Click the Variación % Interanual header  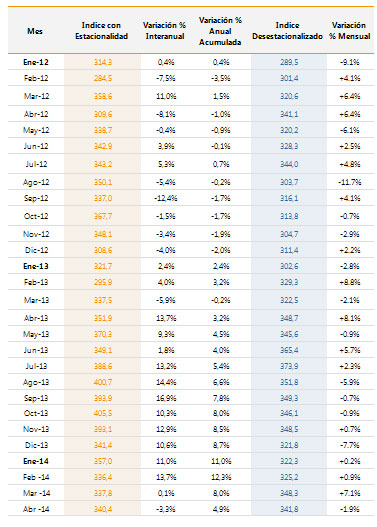click(165, 31)
